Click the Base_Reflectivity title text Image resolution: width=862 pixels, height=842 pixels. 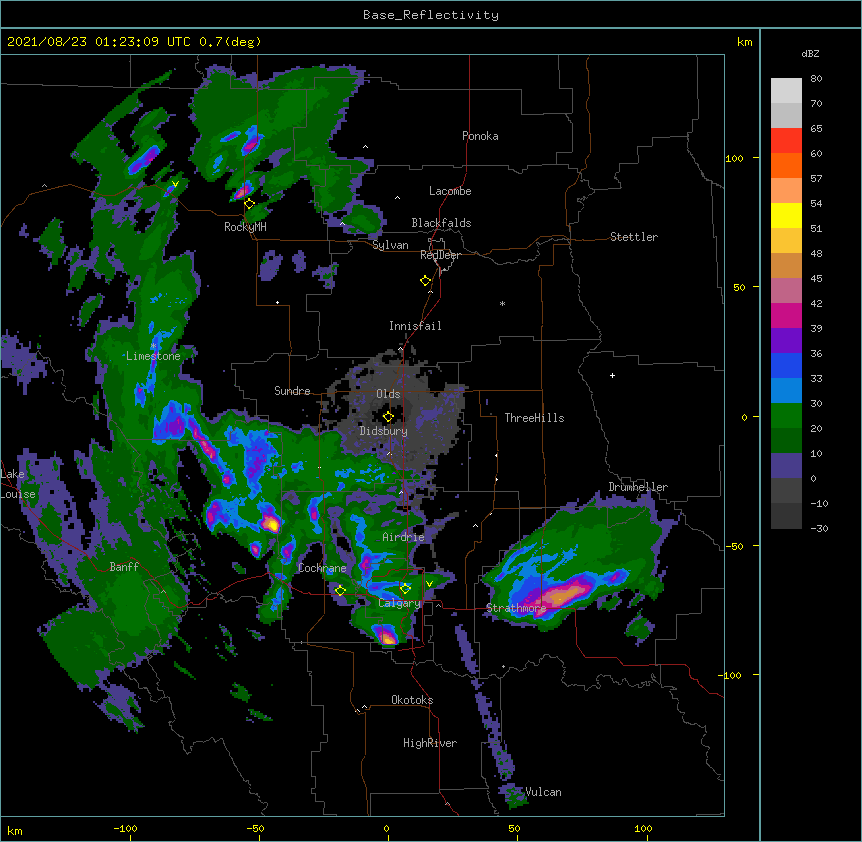tap(431, 15)
